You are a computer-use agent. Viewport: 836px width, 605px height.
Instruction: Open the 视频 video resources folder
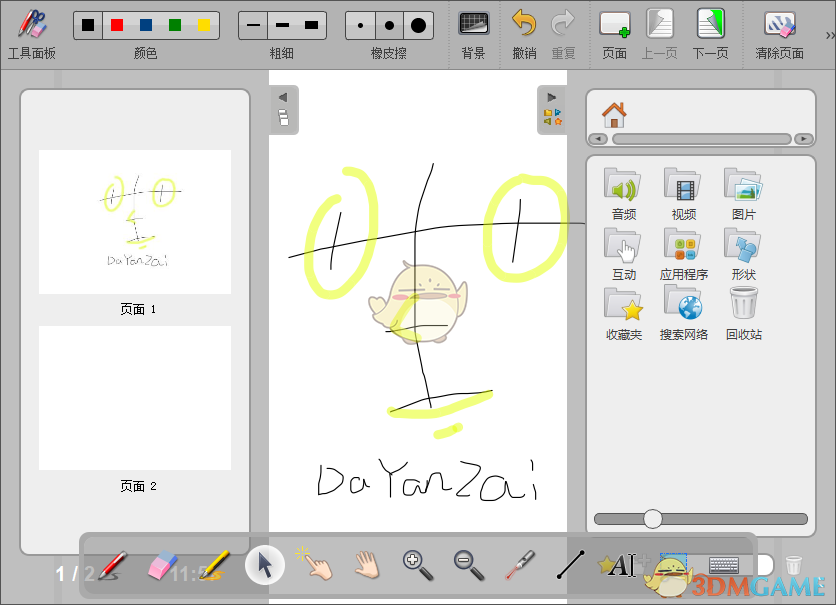(x=683, y=188)
